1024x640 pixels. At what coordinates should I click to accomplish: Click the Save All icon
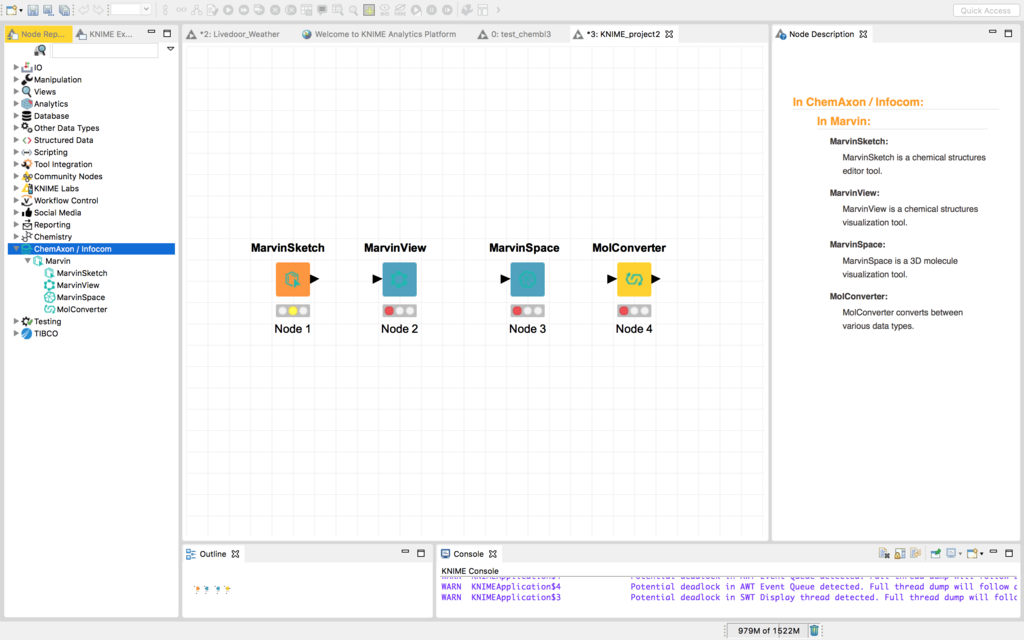click(64, 10)
